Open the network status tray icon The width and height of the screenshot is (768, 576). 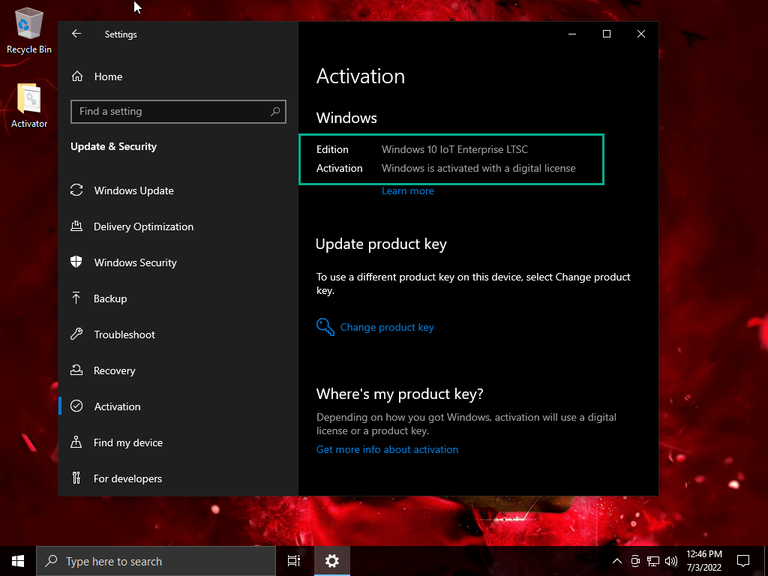(653, 561)
